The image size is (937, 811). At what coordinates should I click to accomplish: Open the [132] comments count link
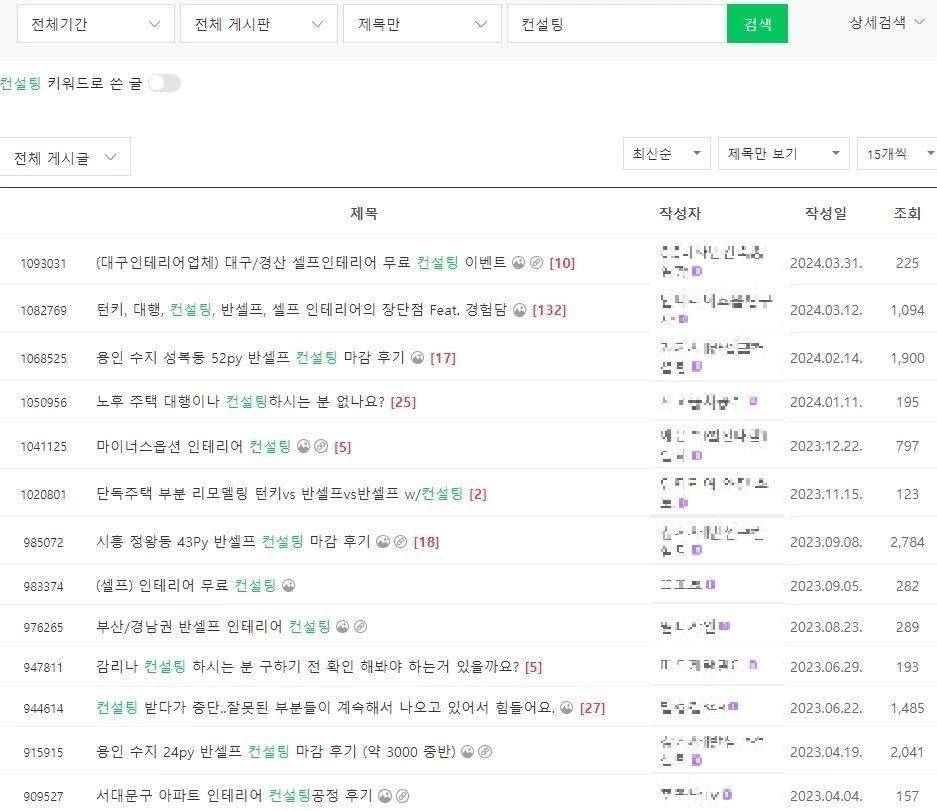[x=549, y=310]
